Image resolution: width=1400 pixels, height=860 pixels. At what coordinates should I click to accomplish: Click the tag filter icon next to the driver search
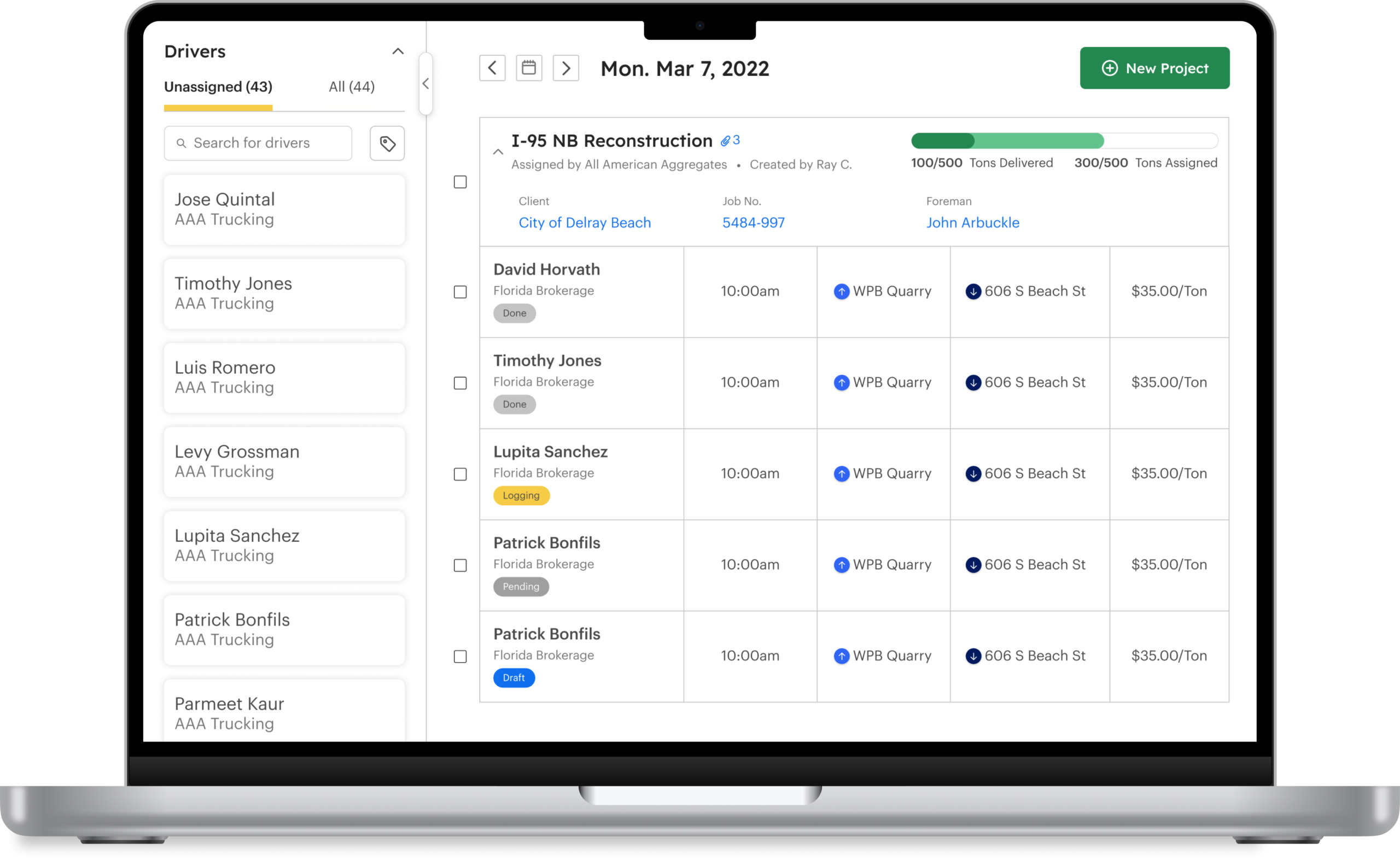point(387,143)
